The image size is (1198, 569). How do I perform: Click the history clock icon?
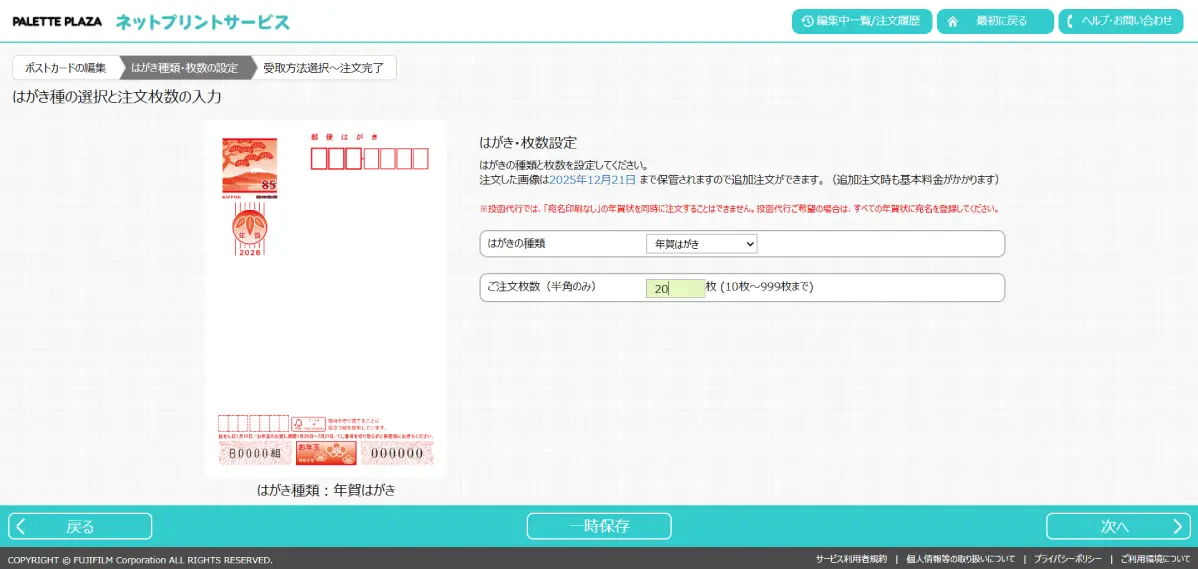[x=807, y=21]
